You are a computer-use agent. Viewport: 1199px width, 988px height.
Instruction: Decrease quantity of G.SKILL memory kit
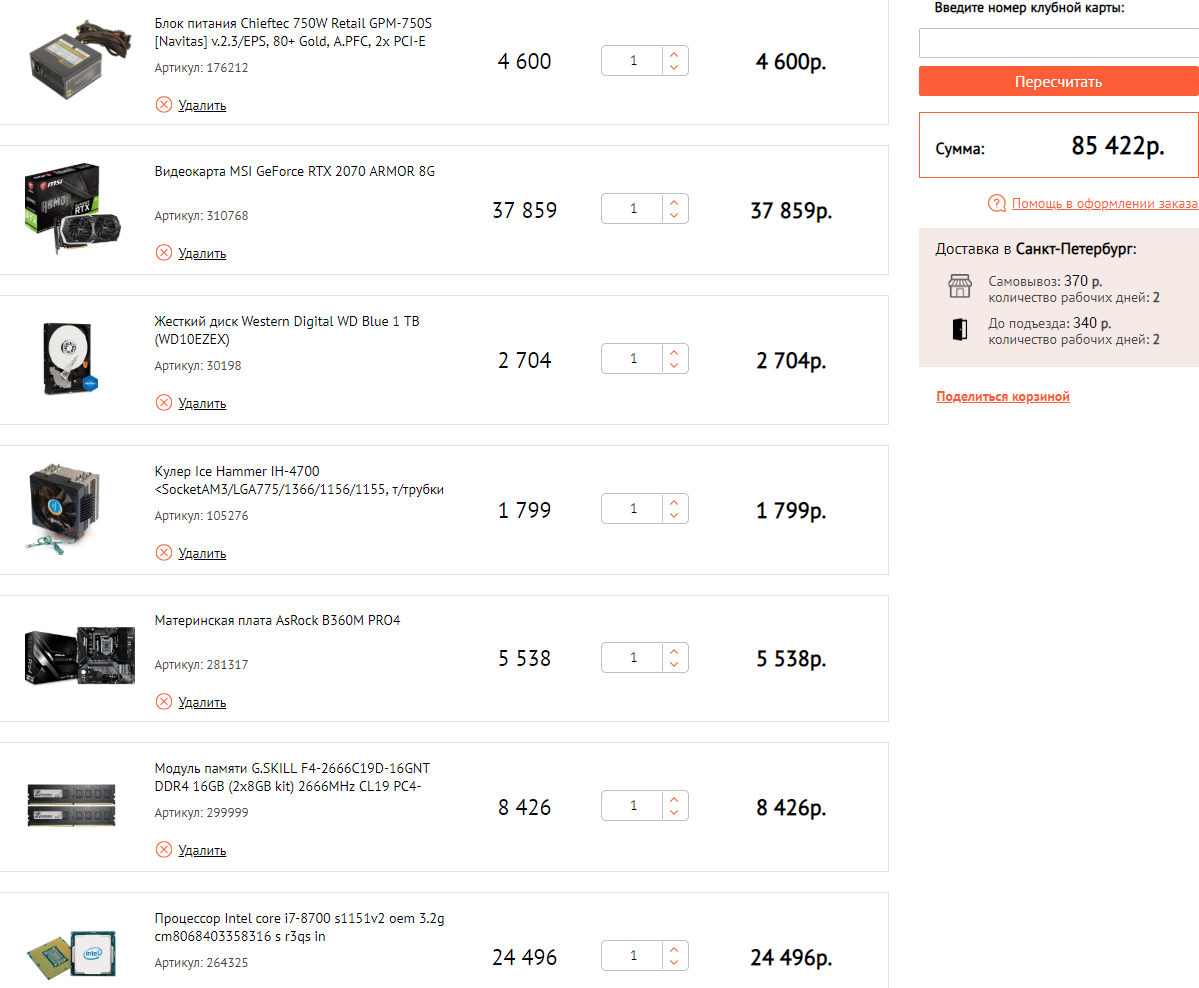674,813
